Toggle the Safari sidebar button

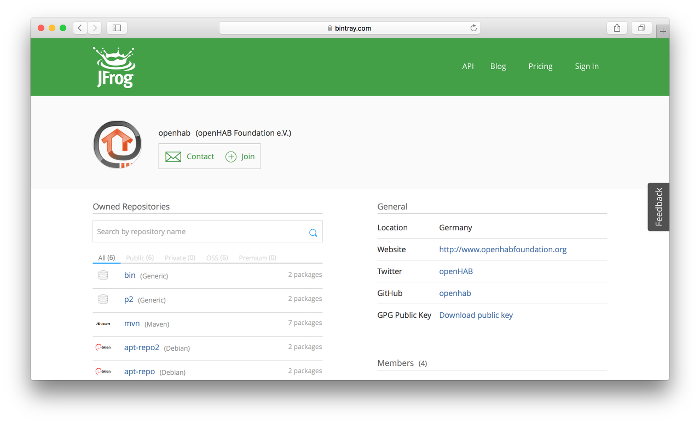point(117,28)
